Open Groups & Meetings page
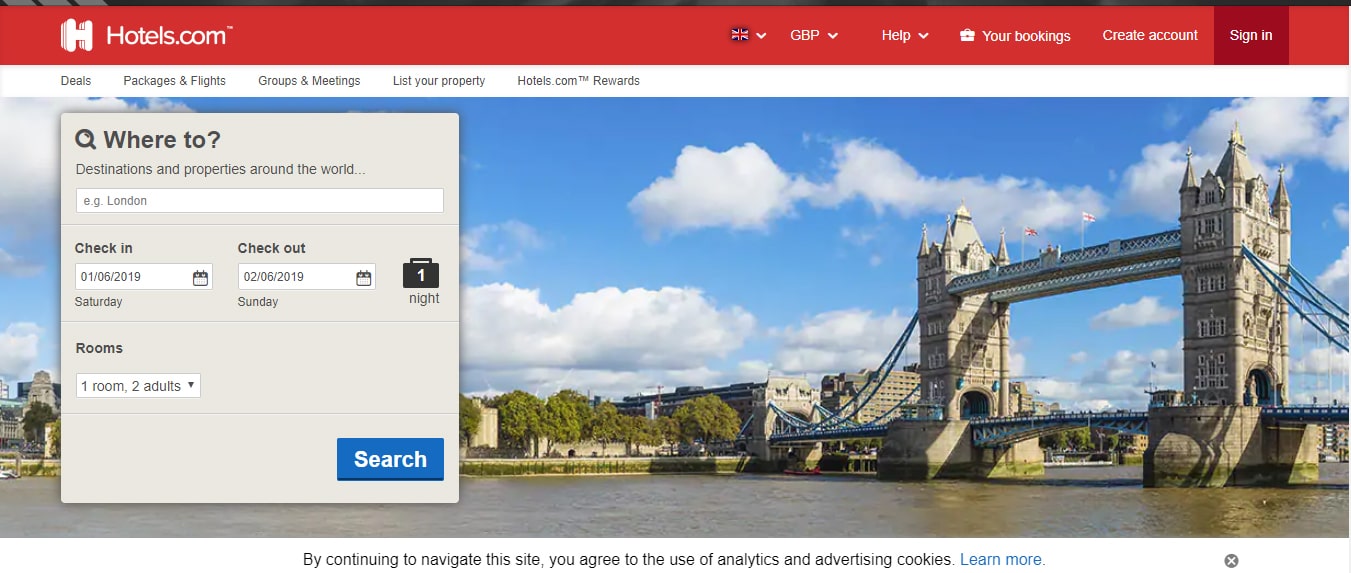Screen dimensions: 1351x573 [x=309, y=81]
